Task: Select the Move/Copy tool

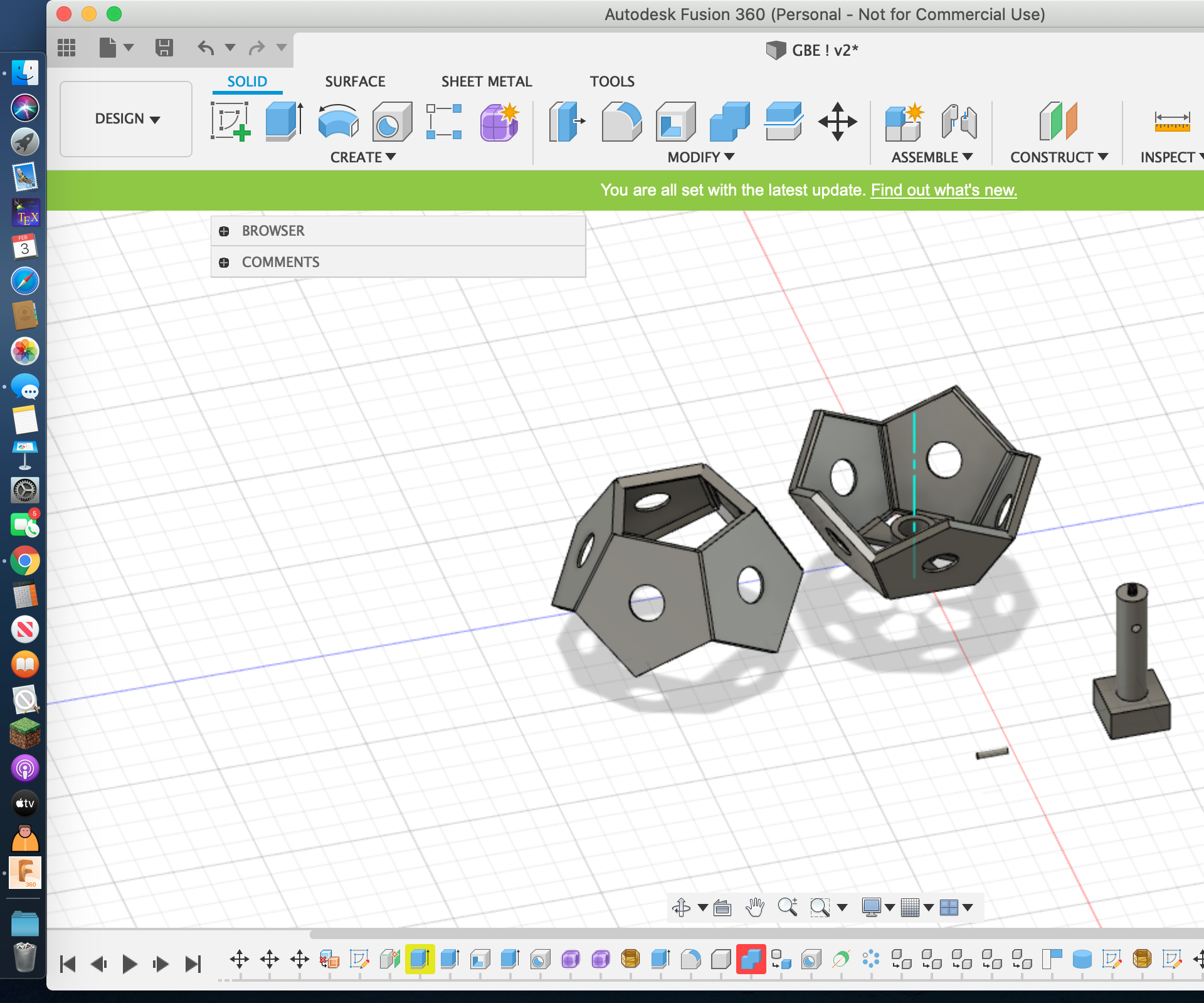Action: [838, 122]
